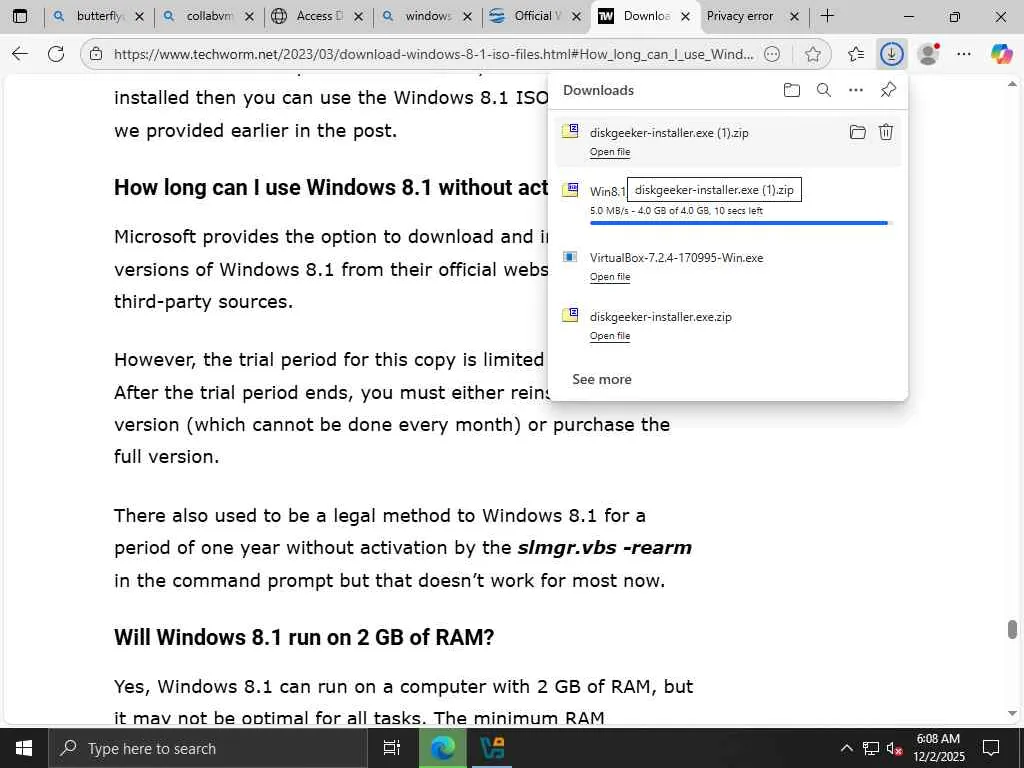Click the slmgr.vbs -rearm text
The image size is (1024, 768).
coord(604,547)
